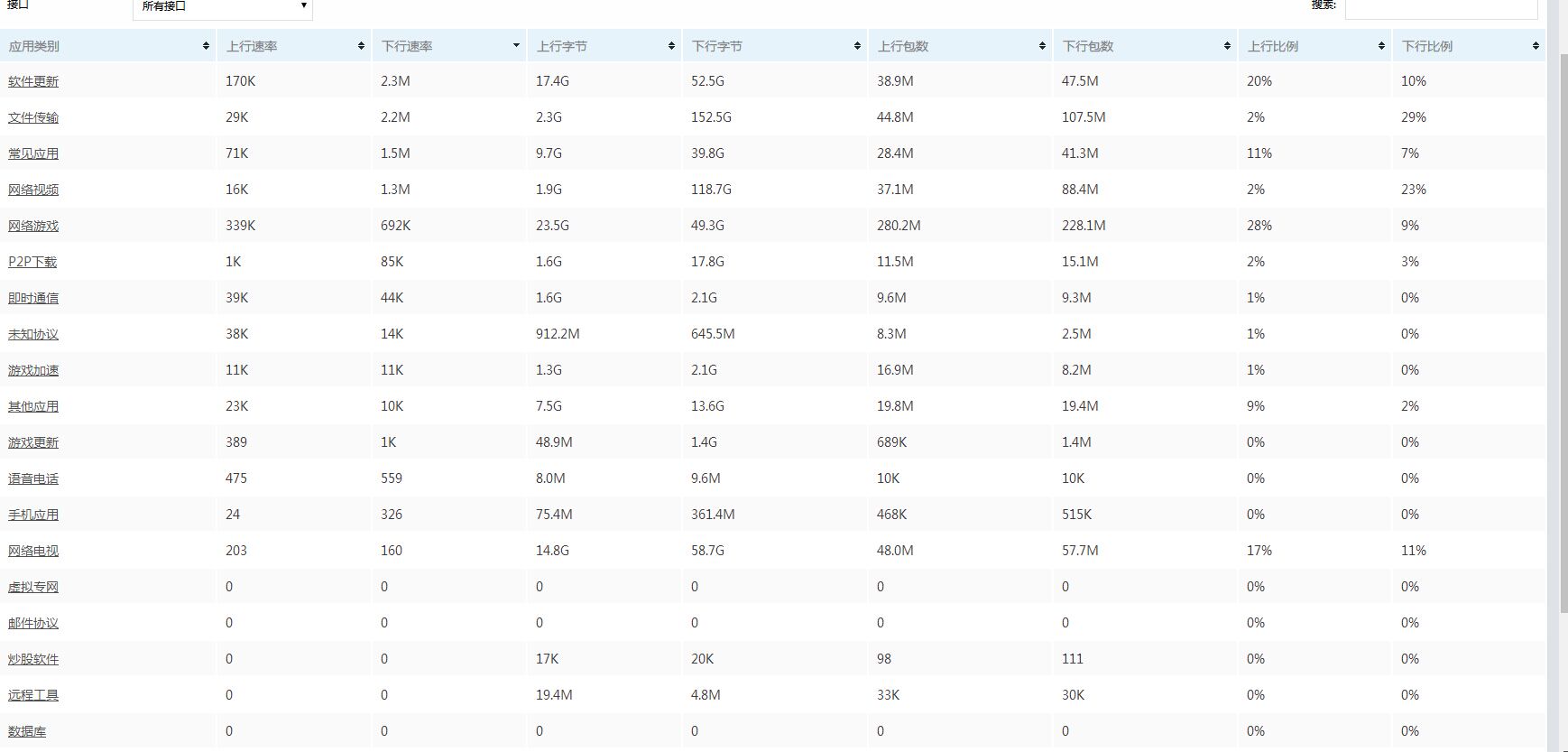This screenshot has width=1568, height=752.
Task: Click the 网络游戏 link
Action: (x=33, y=226)
